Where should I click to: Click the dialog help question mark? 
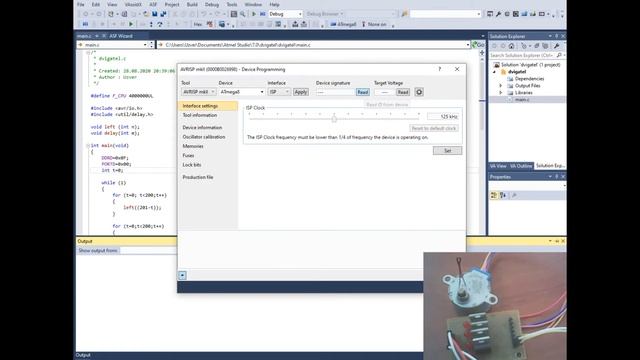coord(440,69)
